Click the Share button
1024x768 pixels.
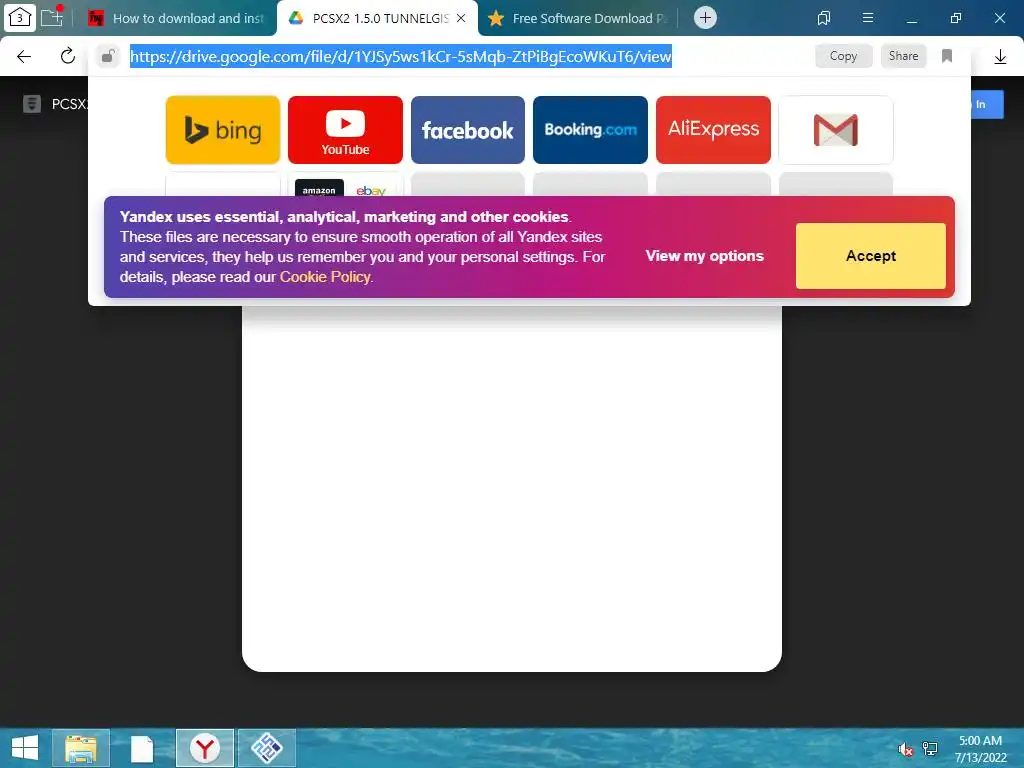[903, 56]
